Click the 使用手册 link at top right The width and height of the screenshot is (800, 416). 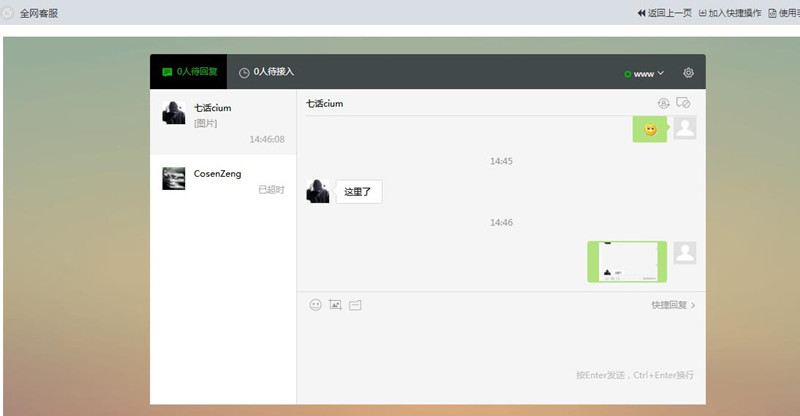click(x=785, y=13)
